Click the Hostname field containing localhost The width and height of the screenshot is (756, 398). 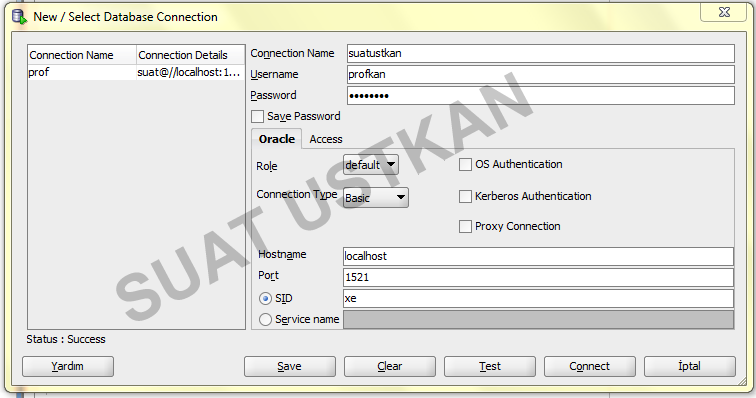[539, 256]
